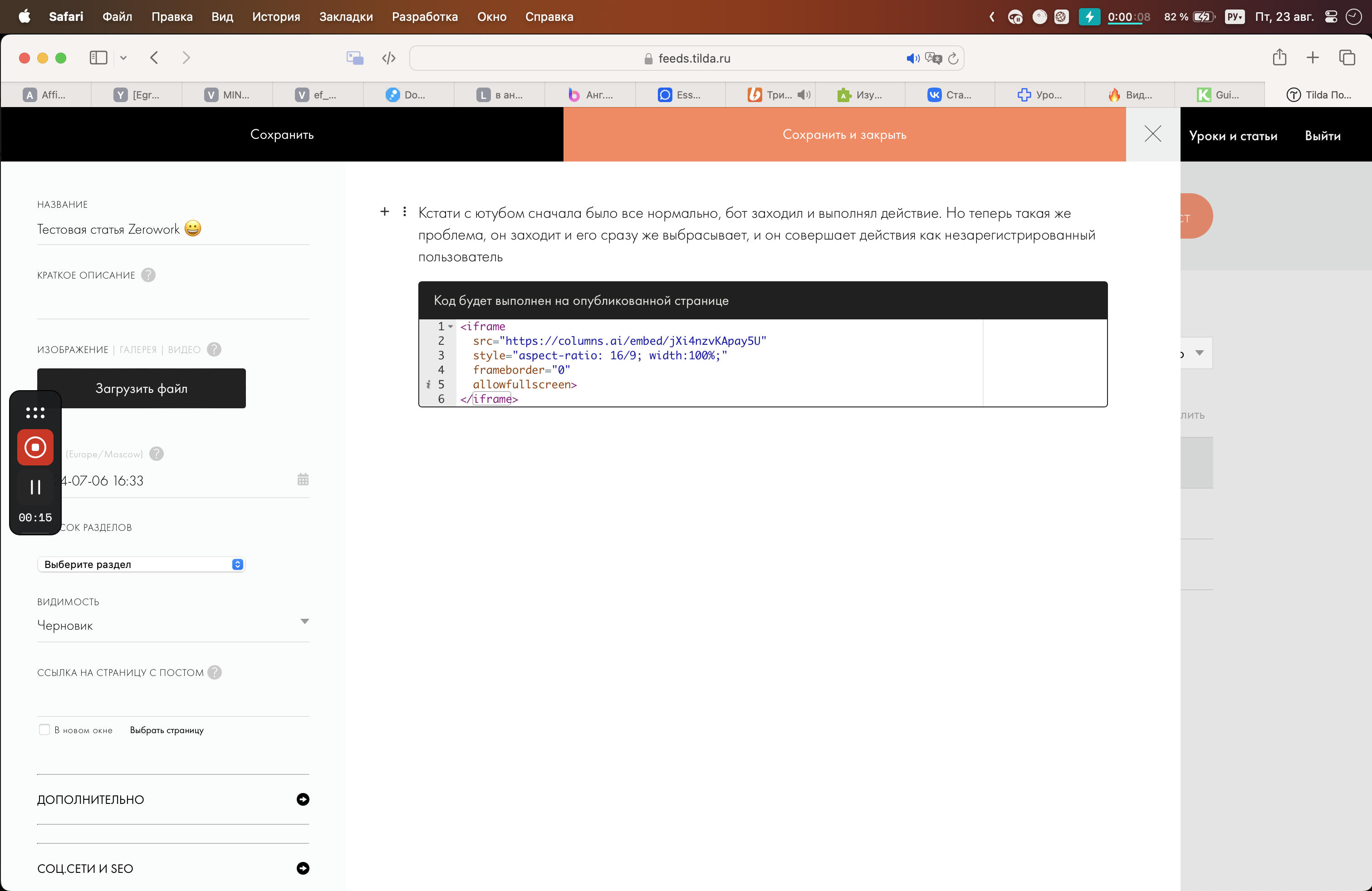Image resolution: width=1372 pixels, height=891 pixels.
Task: Pause the screen recording
Action: coord(35,488)
